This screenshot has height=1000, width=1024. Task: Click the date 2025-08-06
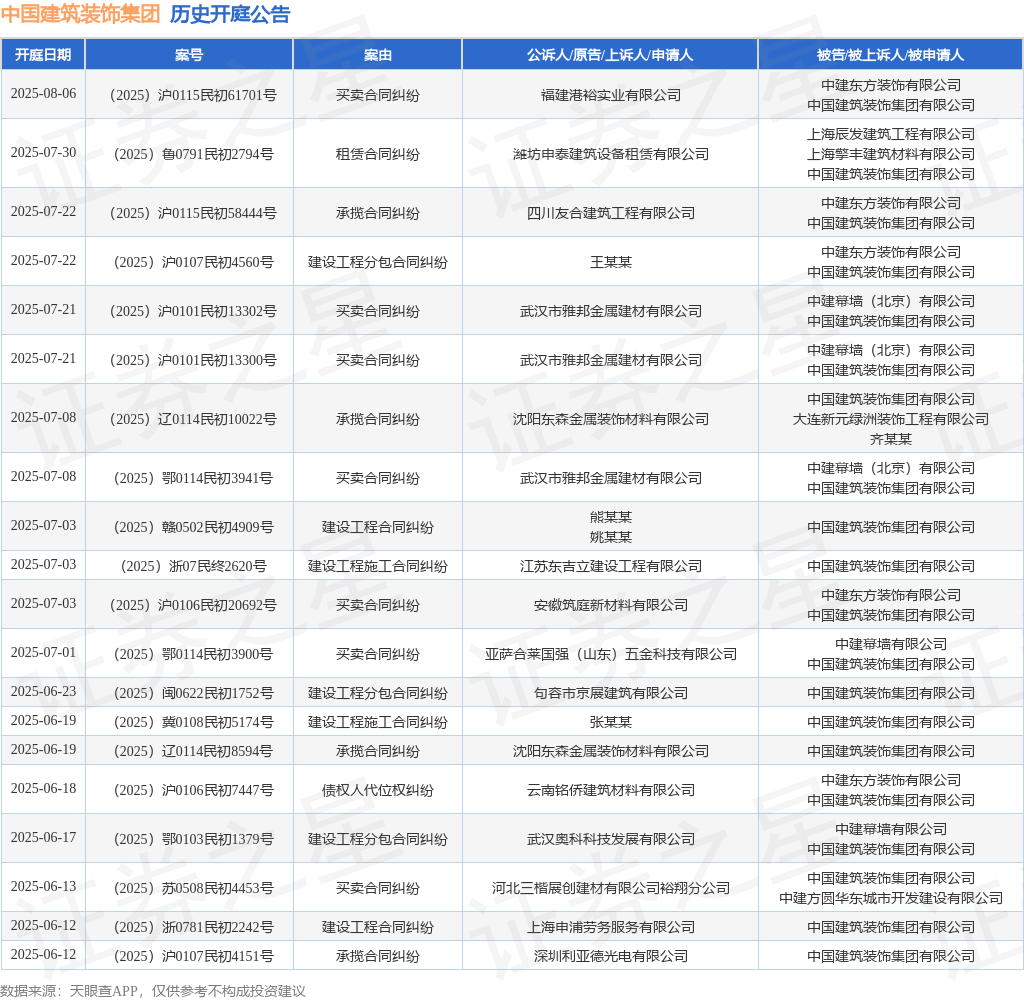[x=43, y=93]
